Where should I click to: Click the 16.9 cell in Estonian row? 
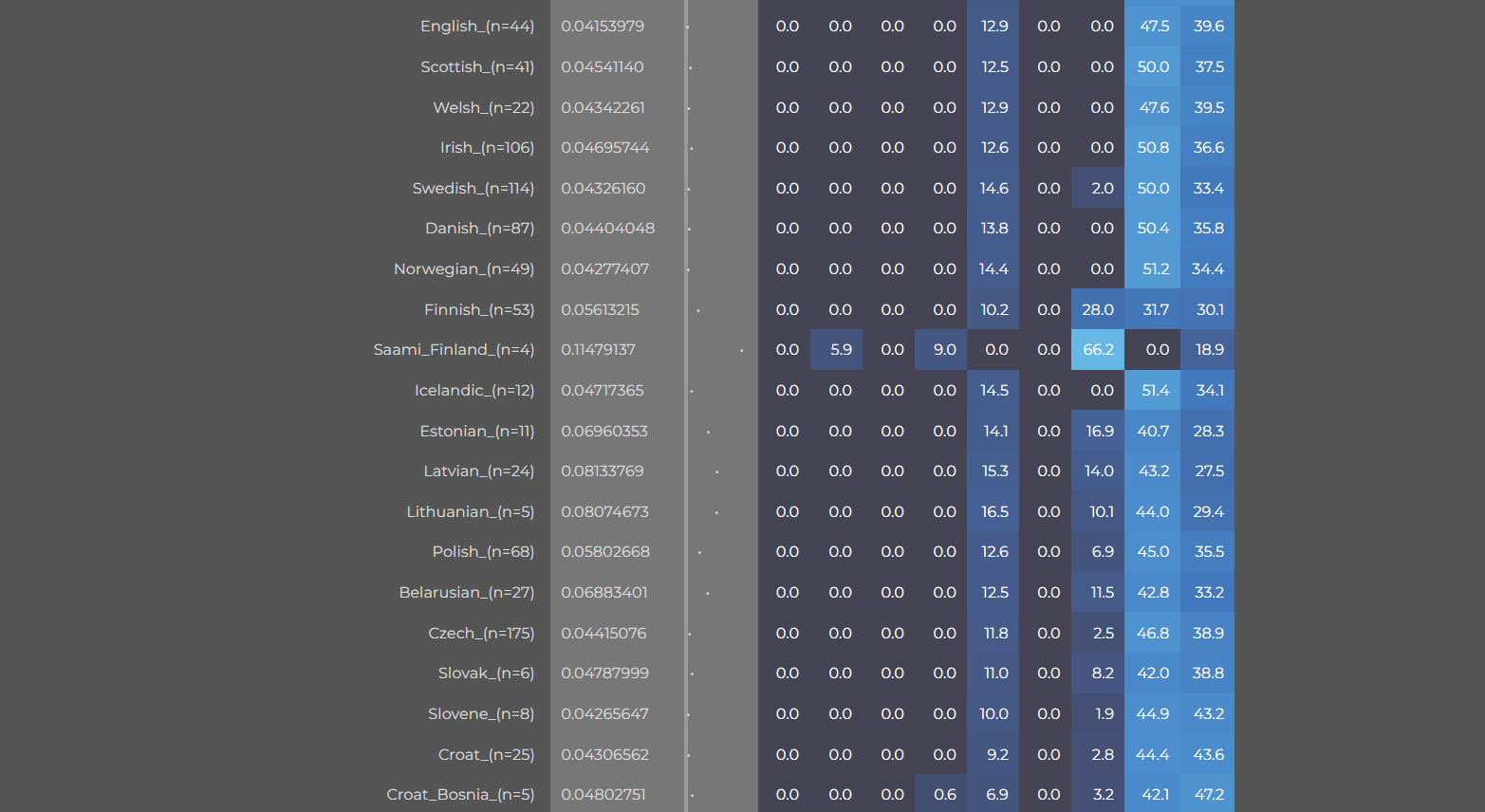pos(1098,432)
